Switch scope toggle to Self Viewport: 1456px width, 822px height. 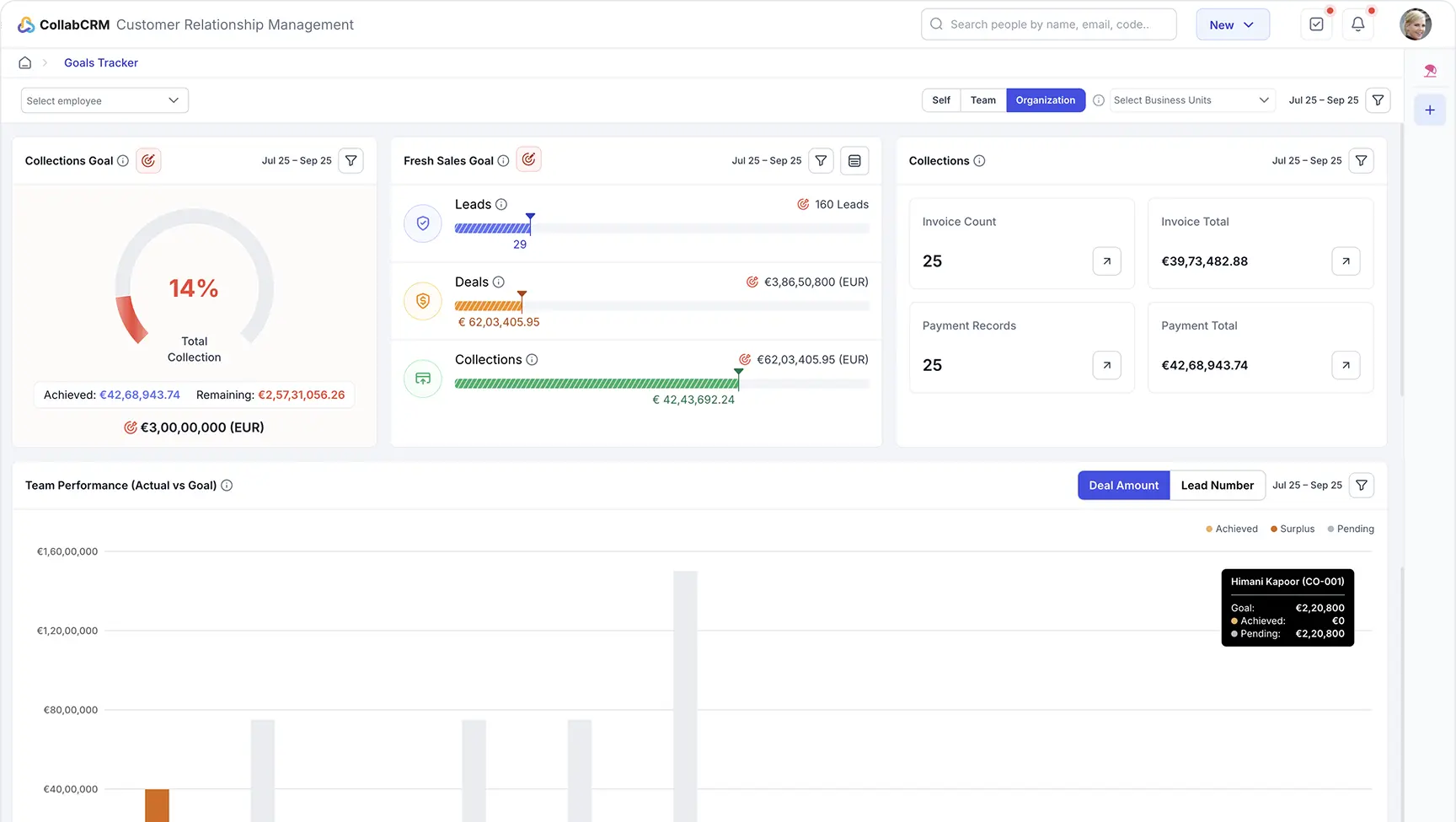click(941, 100)
